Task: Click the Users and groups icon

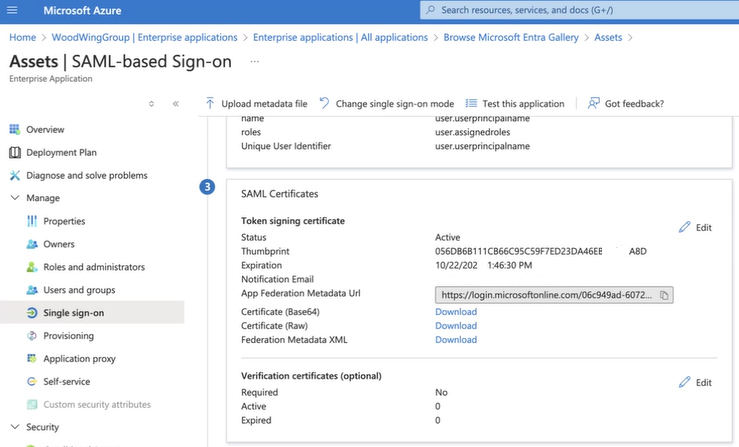Action: coord(32,290)
